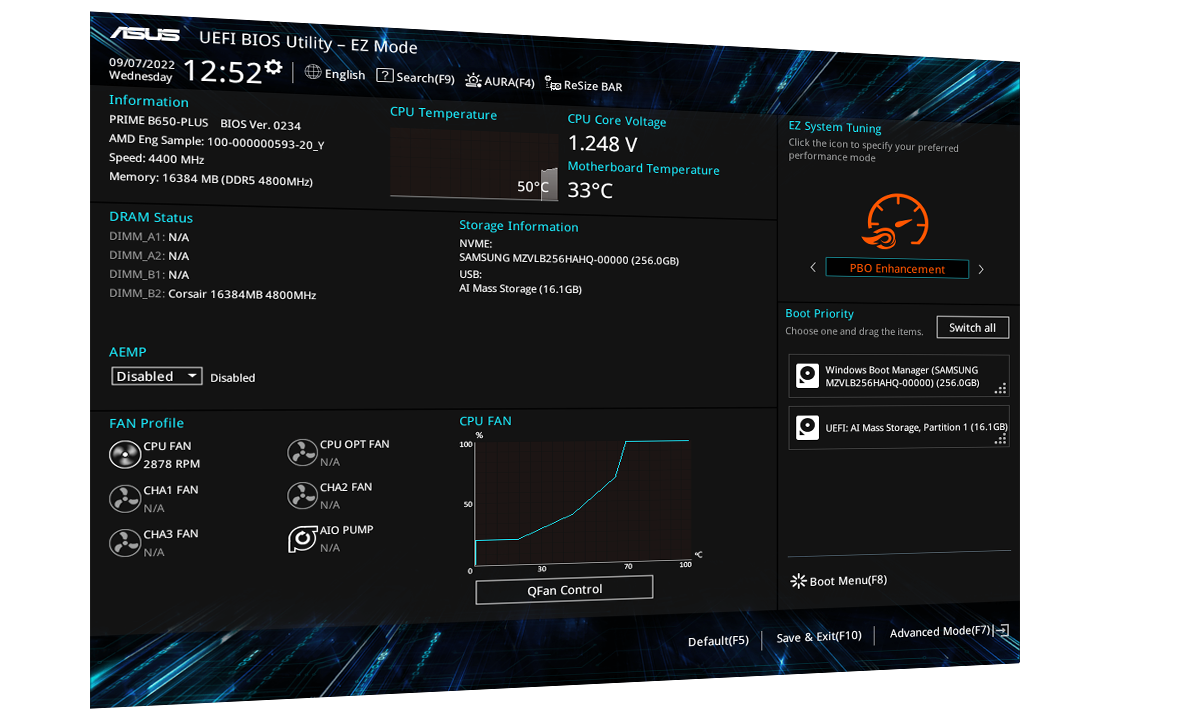
Task: Toggle ReSize BAR option
Action: (583, 86)
